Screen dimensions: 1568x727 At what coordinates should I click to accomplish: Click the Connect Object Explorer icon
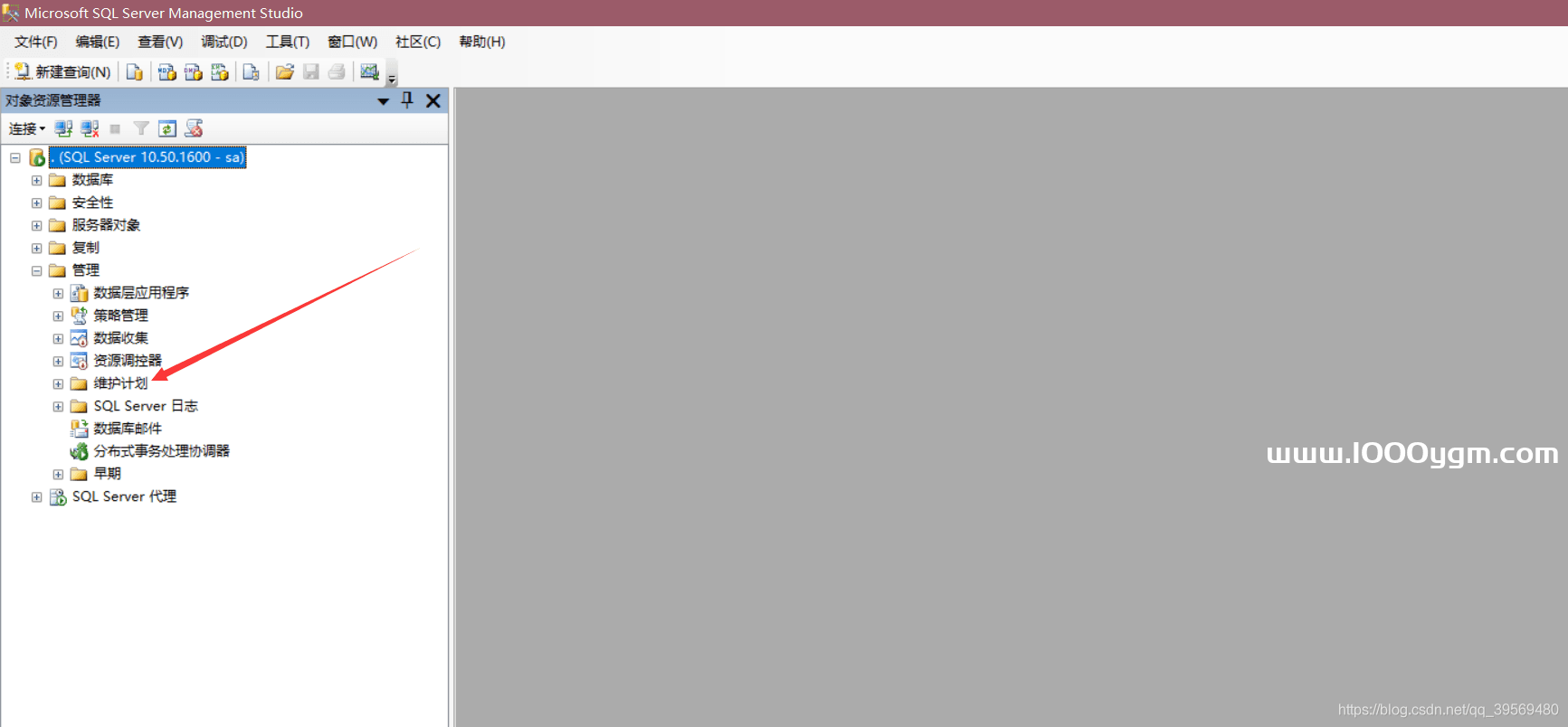(x=63, y=128)
